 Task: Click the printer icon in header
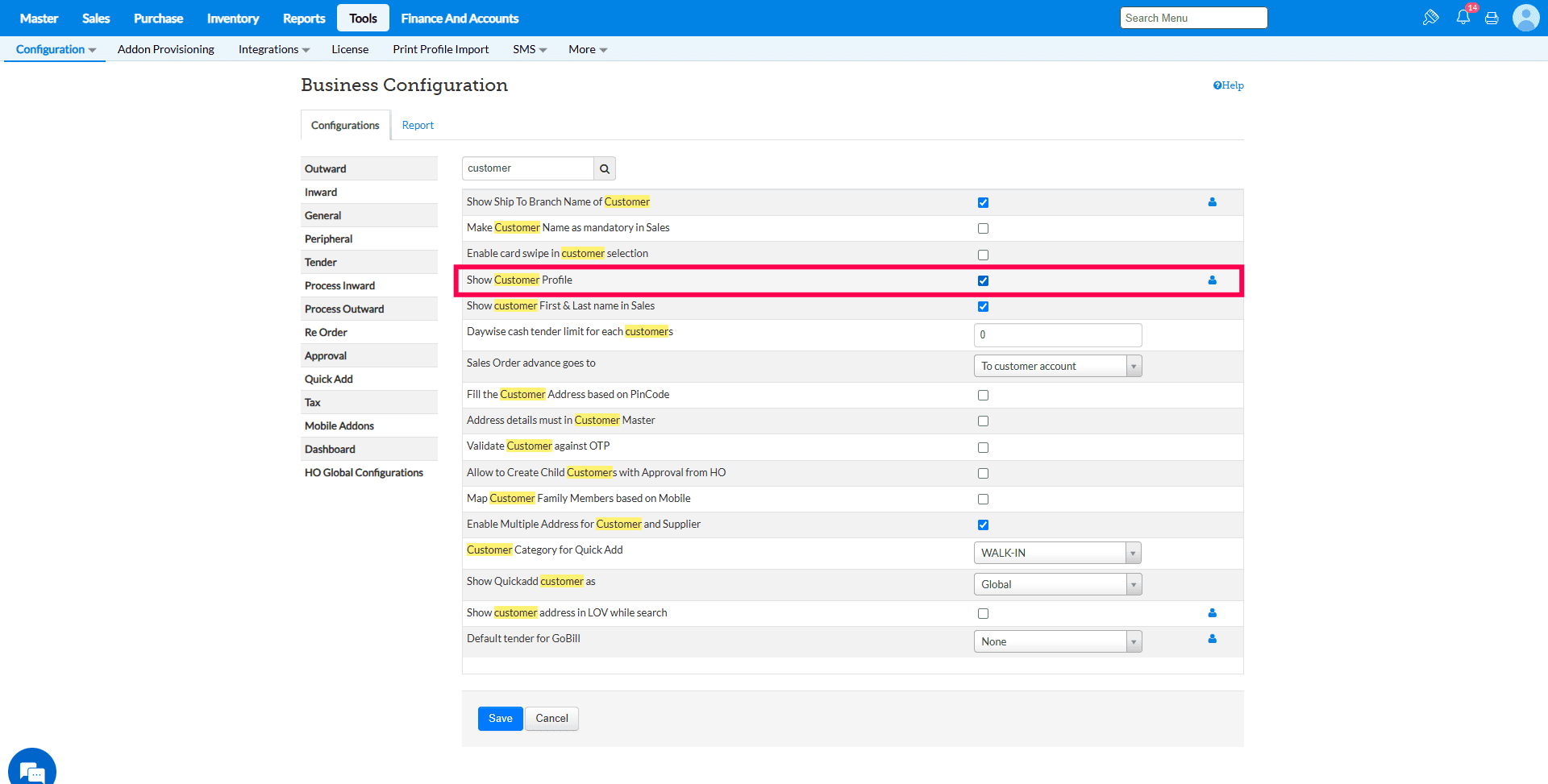1492,19
